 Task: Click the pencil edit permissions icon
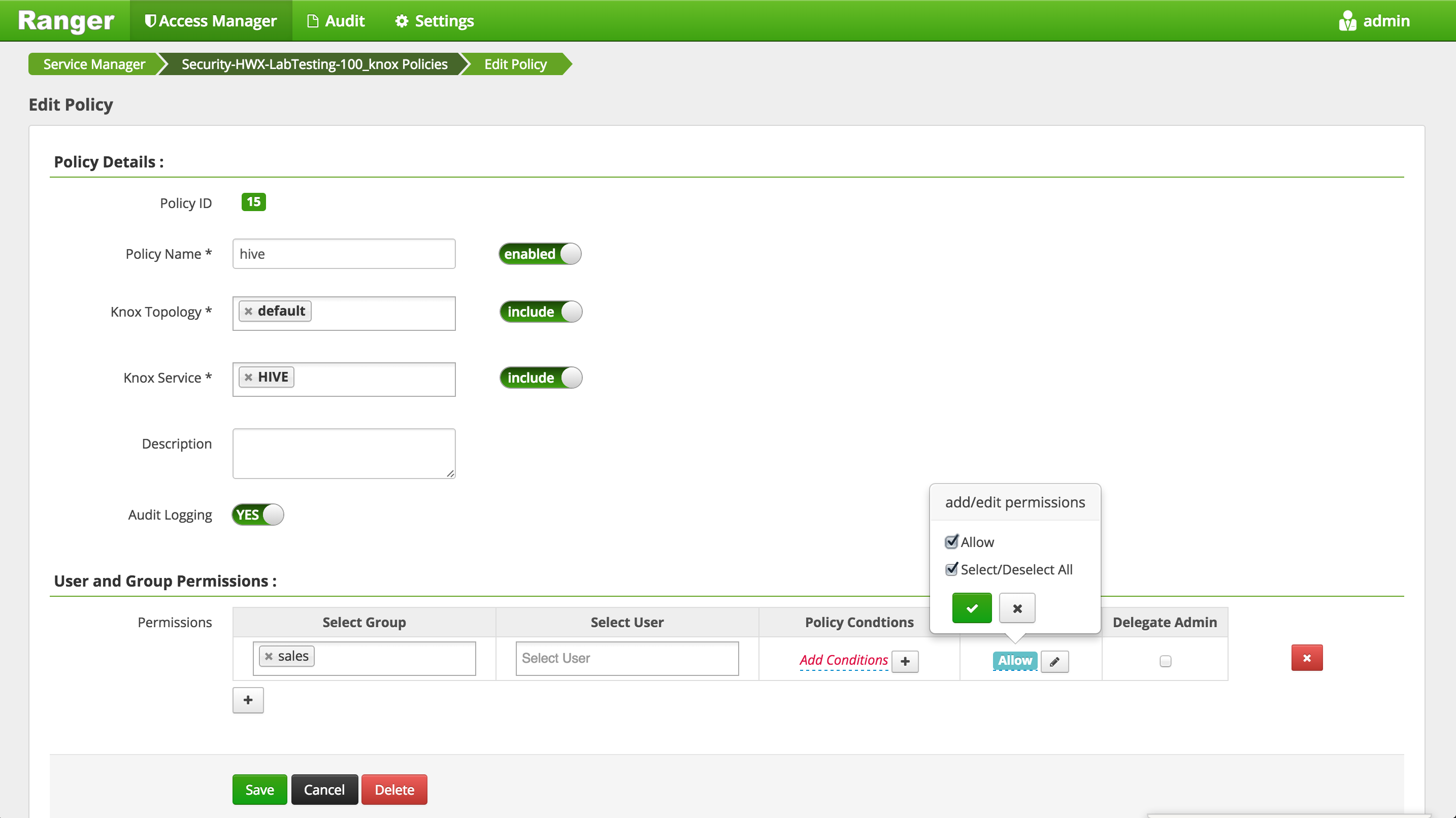pyautogui.click(x=1054, y=661)
